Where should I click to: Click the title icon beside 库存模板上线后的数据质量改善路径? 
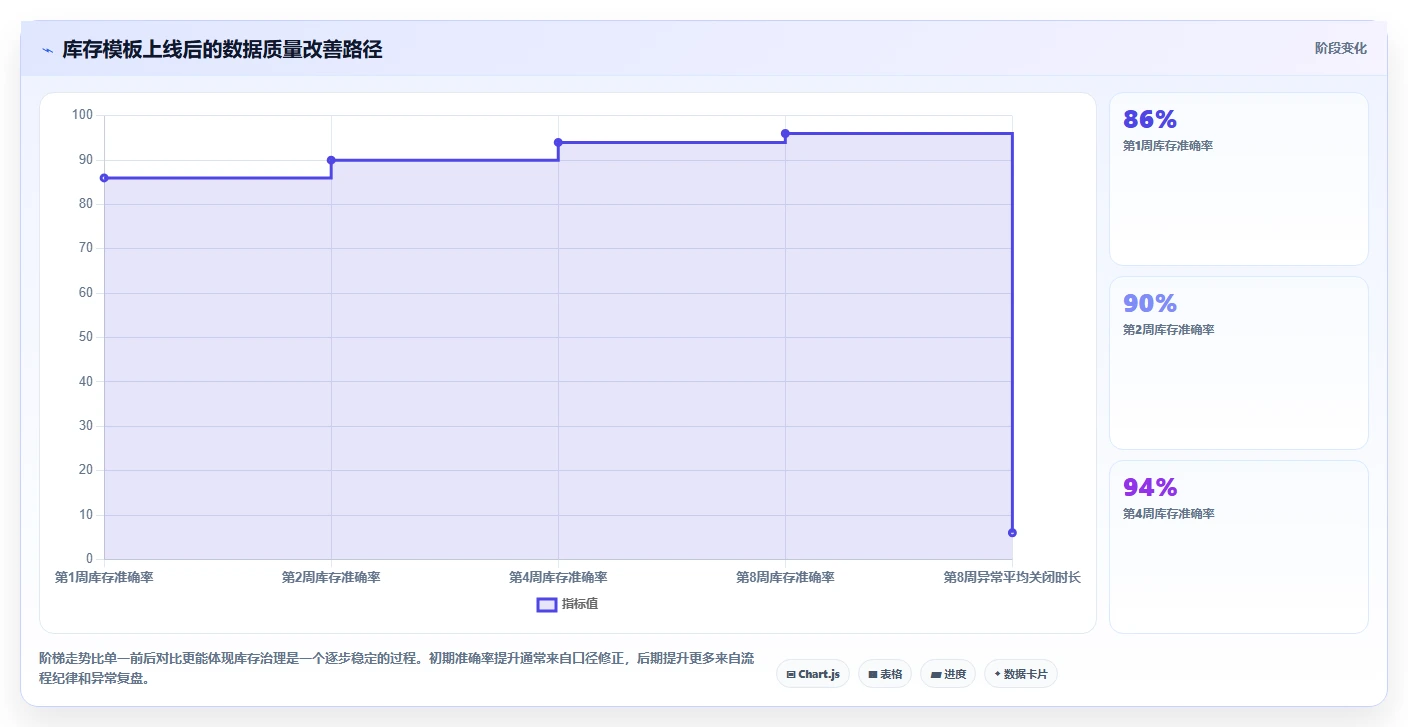pos(47,50)
